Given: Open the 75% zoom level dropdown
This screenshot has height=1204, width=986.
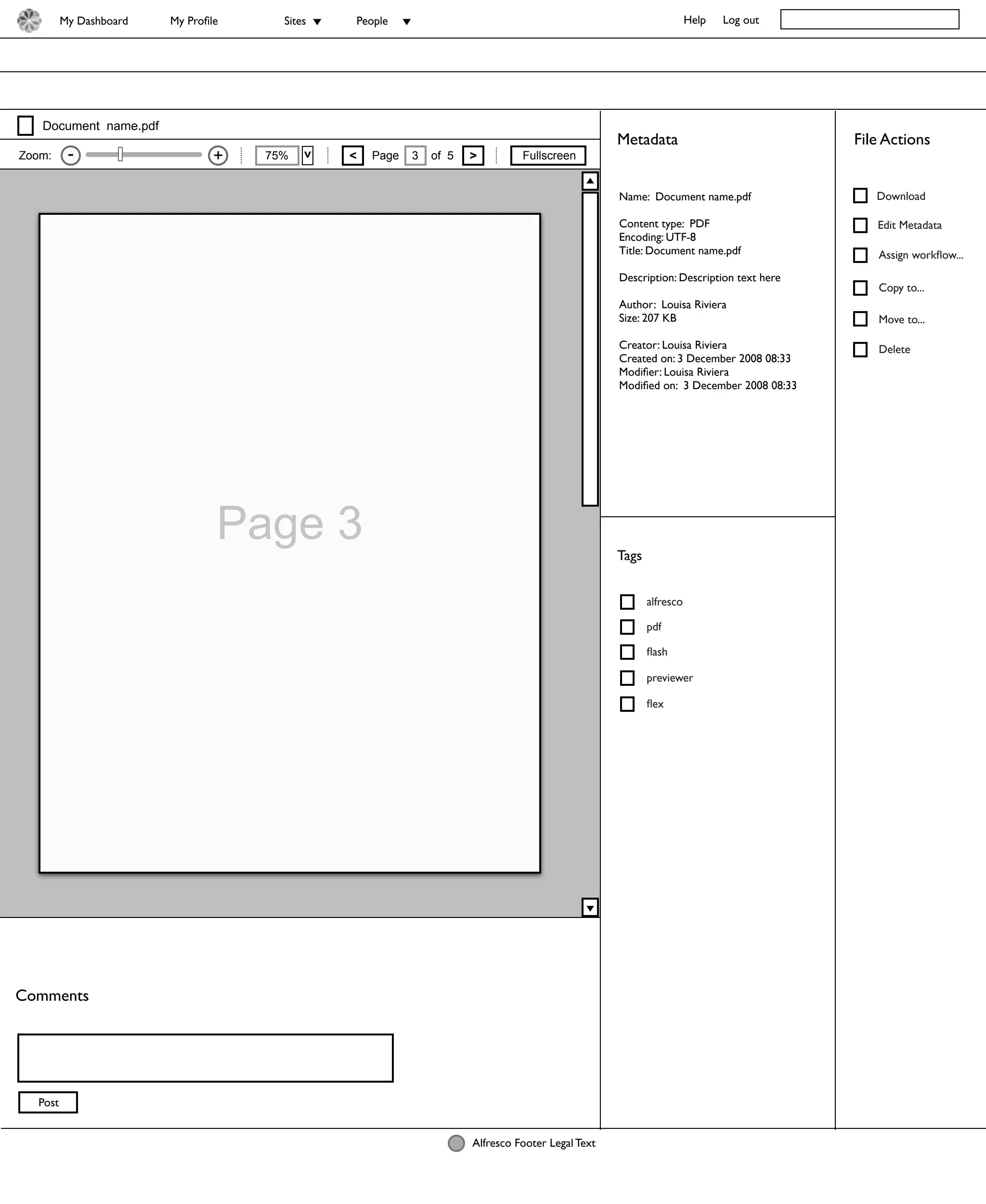Looking at the screenshot, I should tap(307, 155).
